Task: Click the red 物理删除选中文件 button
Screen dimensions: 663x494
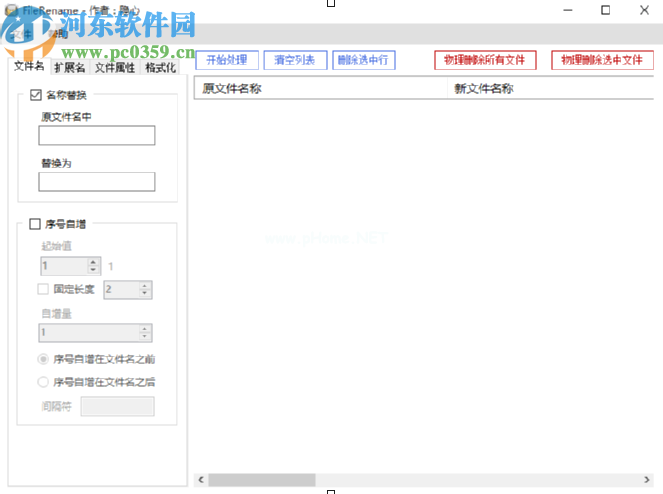Action: coord(602,60)
